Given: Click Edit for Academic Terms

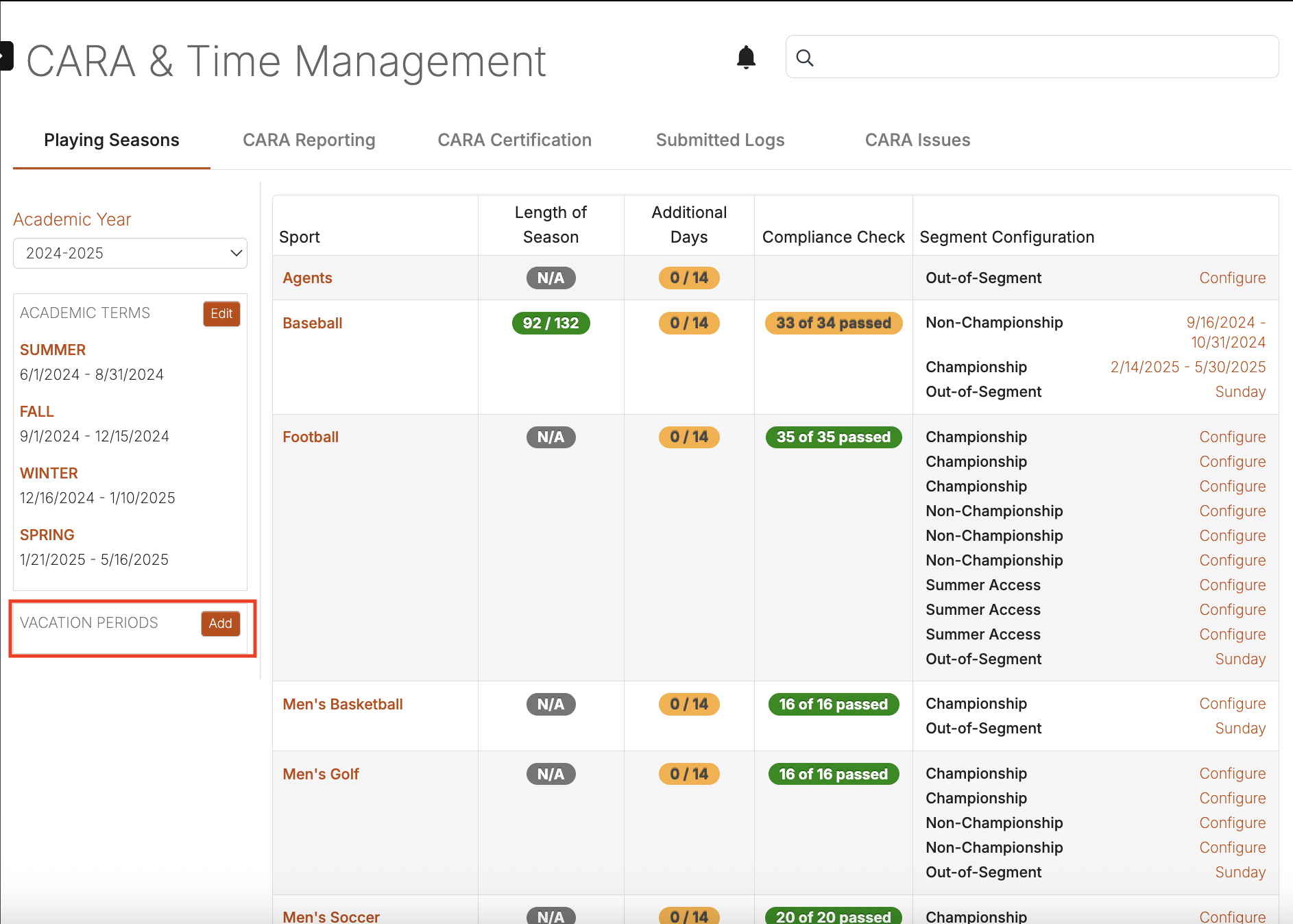Looking at the screenshot, I should click(221, 314).
